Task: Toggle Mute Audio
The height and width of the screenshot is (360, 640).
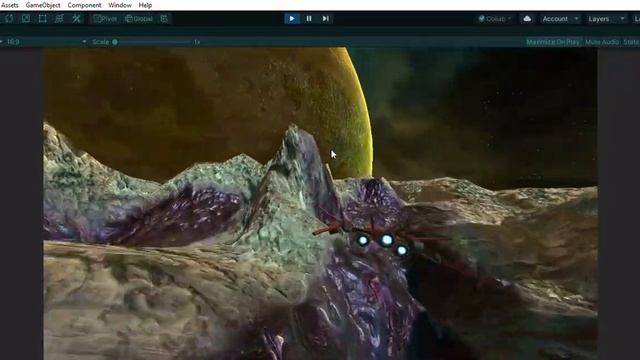Action: pyautogui.click(x=602, y=42)
